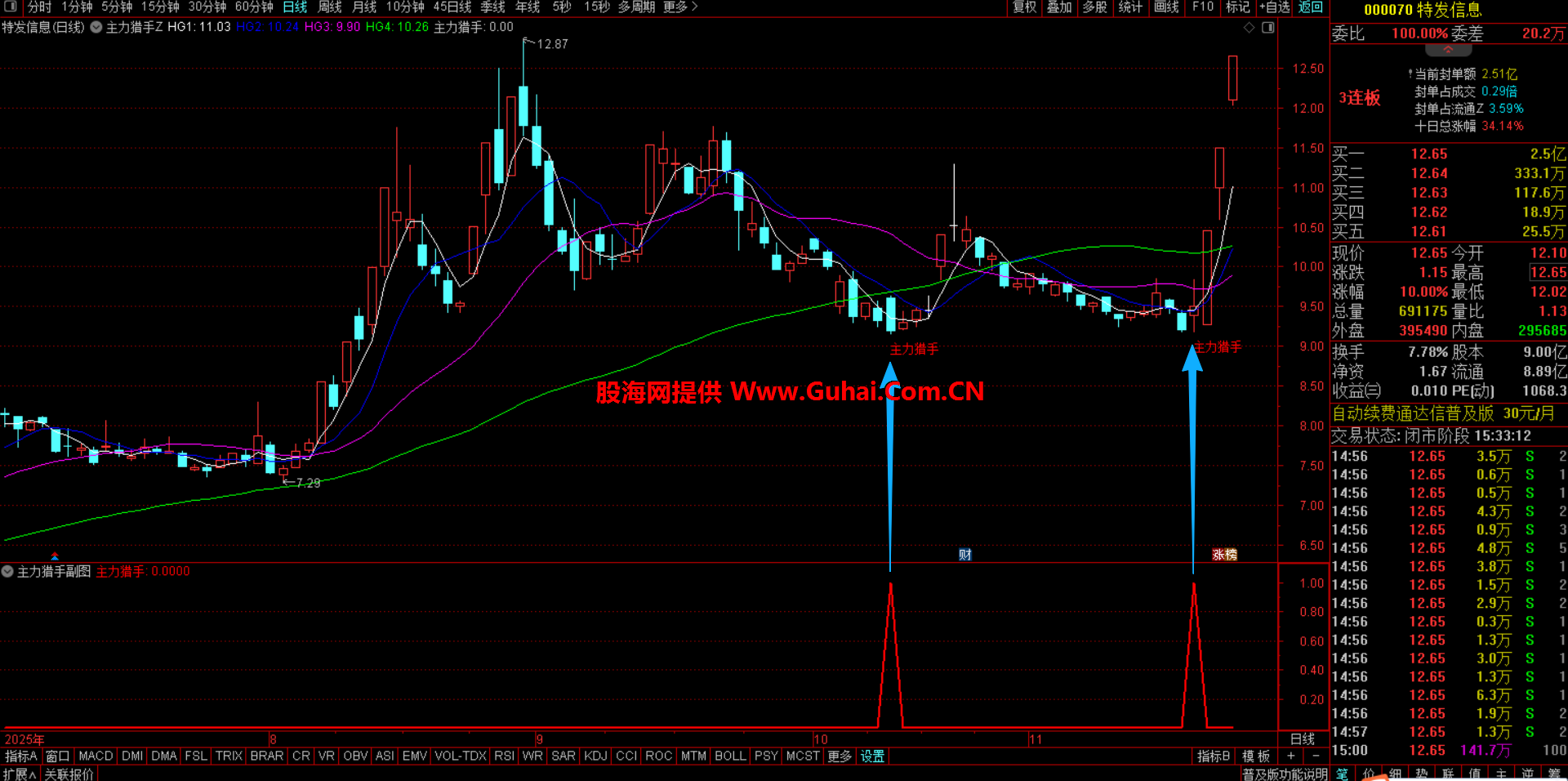This screenshot has width=1568, height=781.
Task: Click the 当前封单额 2.51亿 text
Action: (x=1466, y=74)
